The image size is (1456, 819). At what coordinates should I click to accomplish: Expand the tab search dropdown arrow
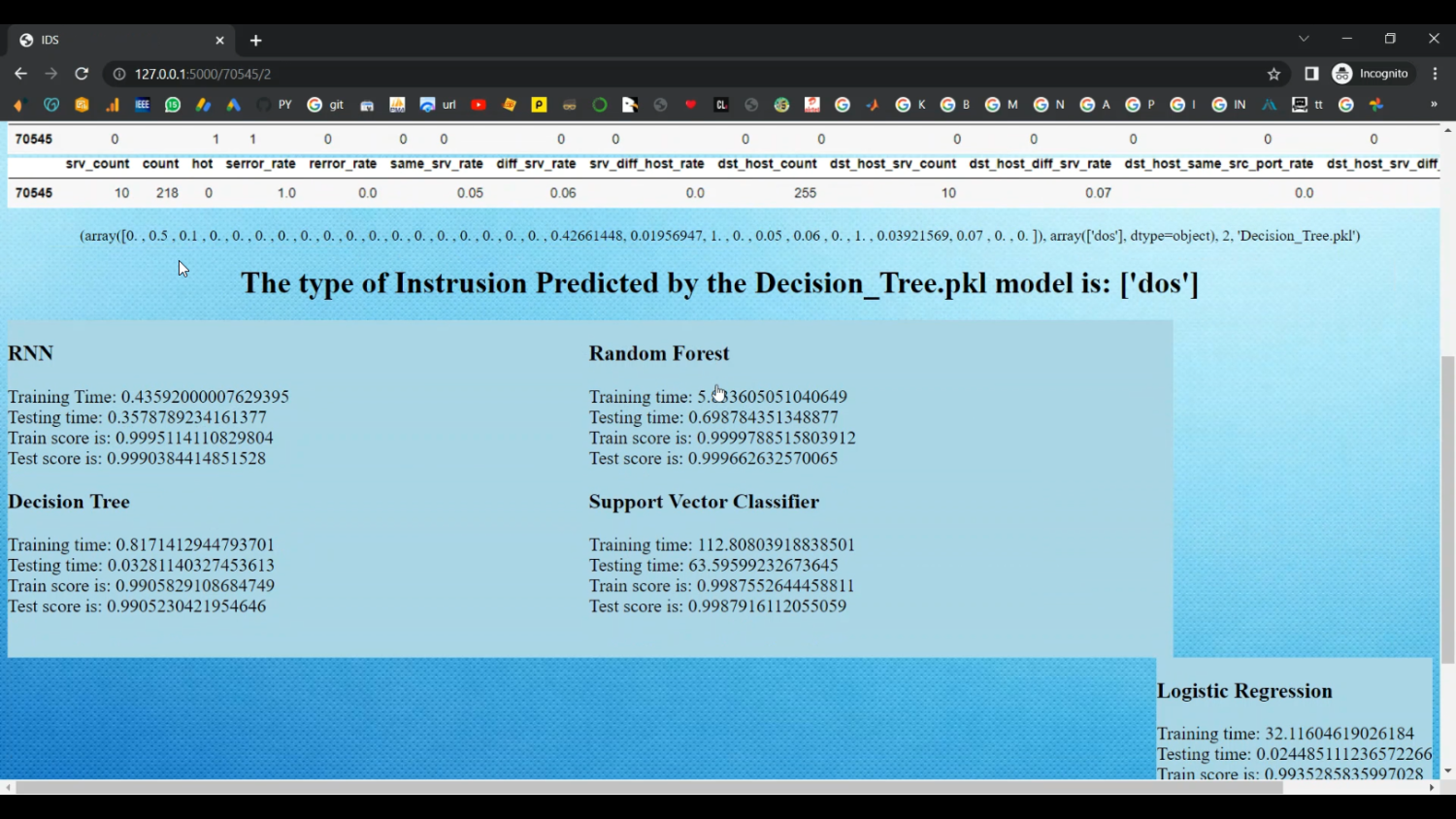pyautogui.click(x=1304, y=39)
